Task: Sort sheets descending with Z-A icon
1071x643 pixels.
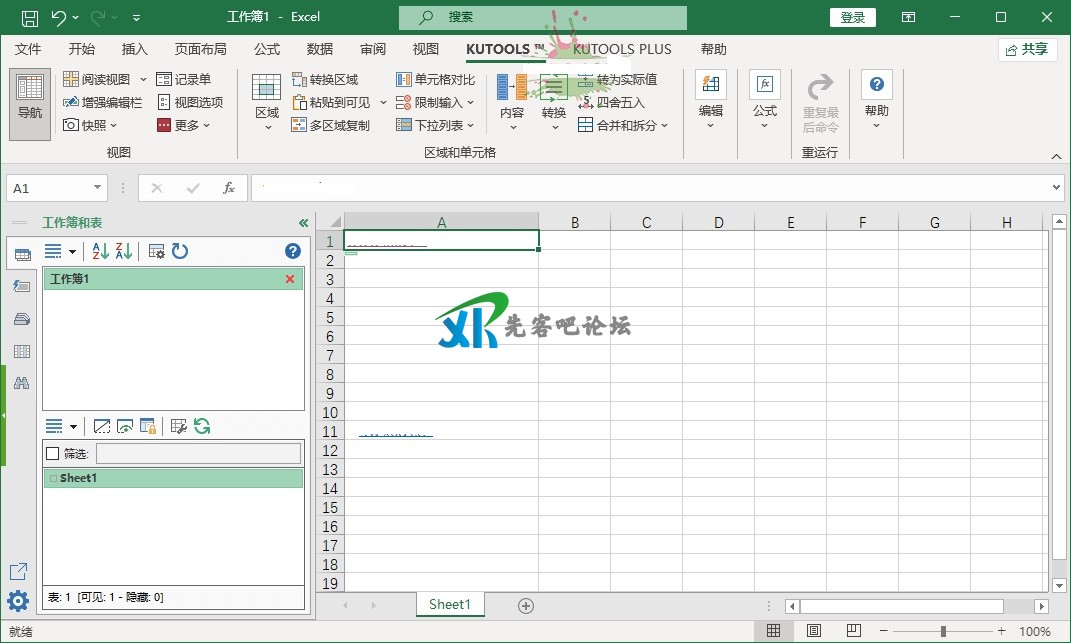Action: [x=123, y=251]
